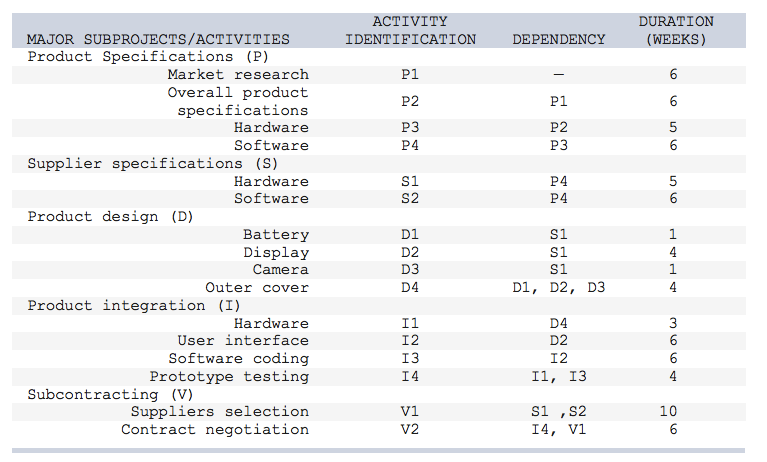Click the dash dependency in Market research row
The width and height of the screenshot is (767, 462).
click(x=559, y=75)
